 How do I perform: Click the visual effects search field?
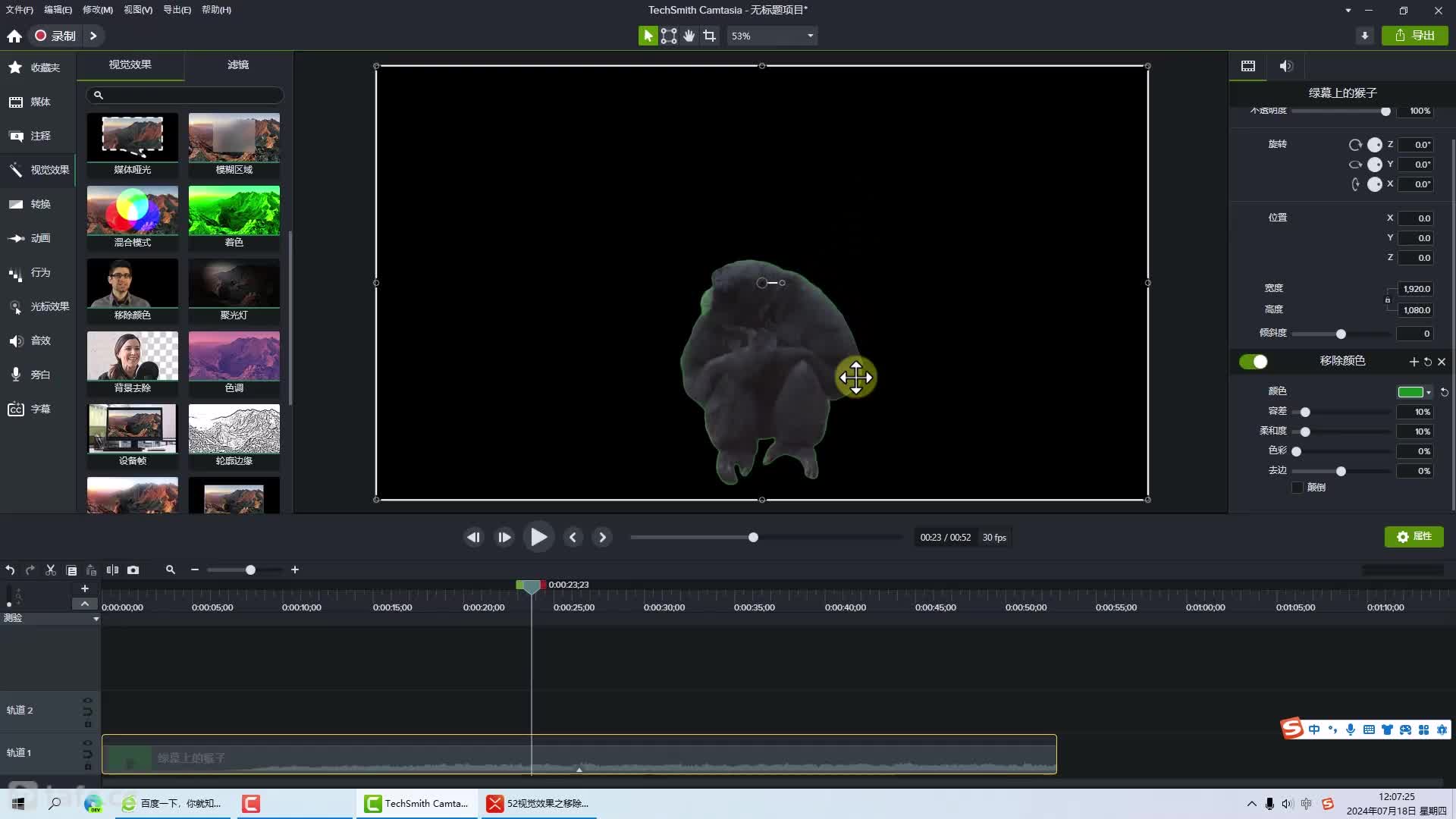coord(185,95)
